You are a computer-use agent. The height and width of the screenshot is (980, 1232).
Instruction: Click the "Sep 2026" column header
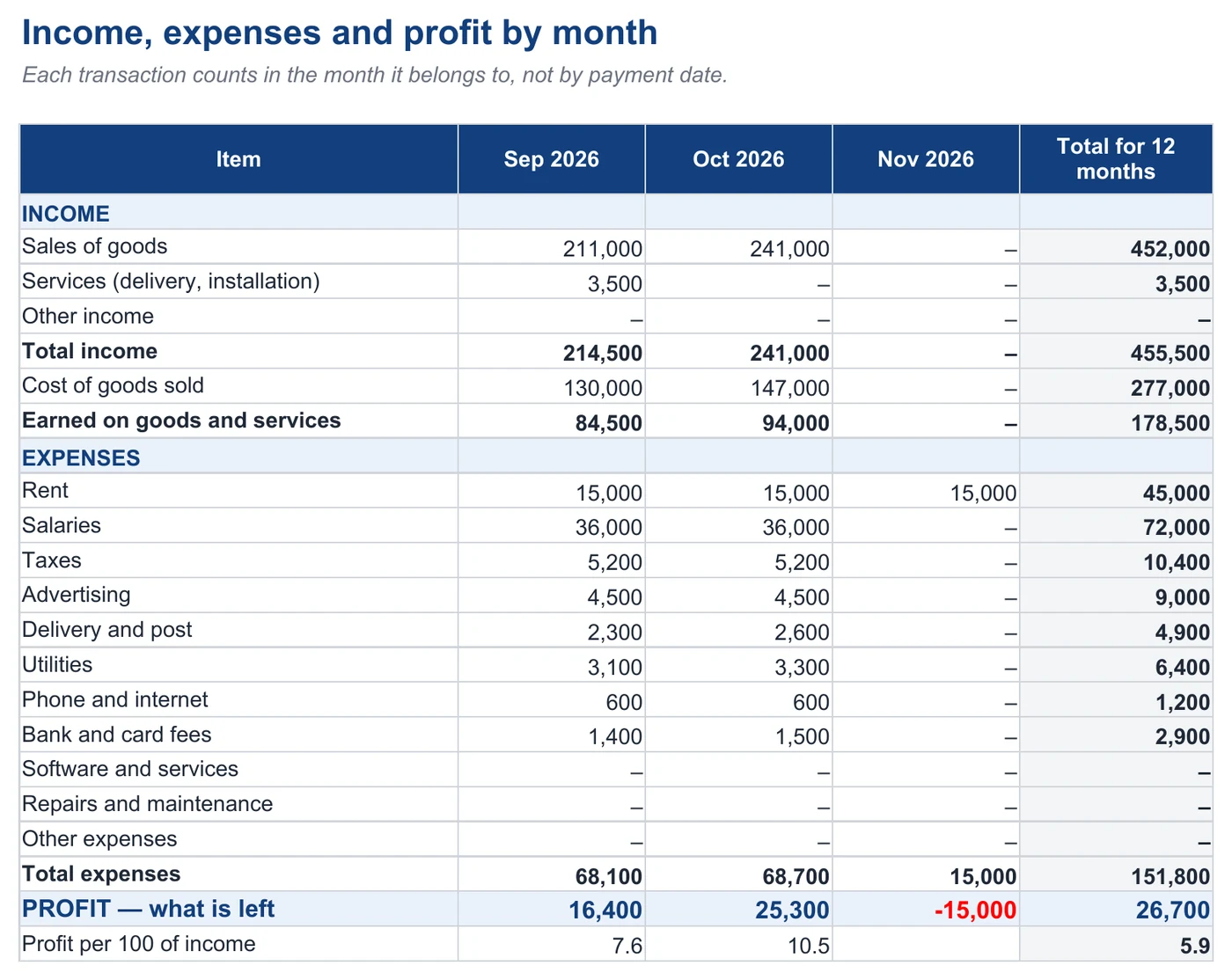coord(552,159)
